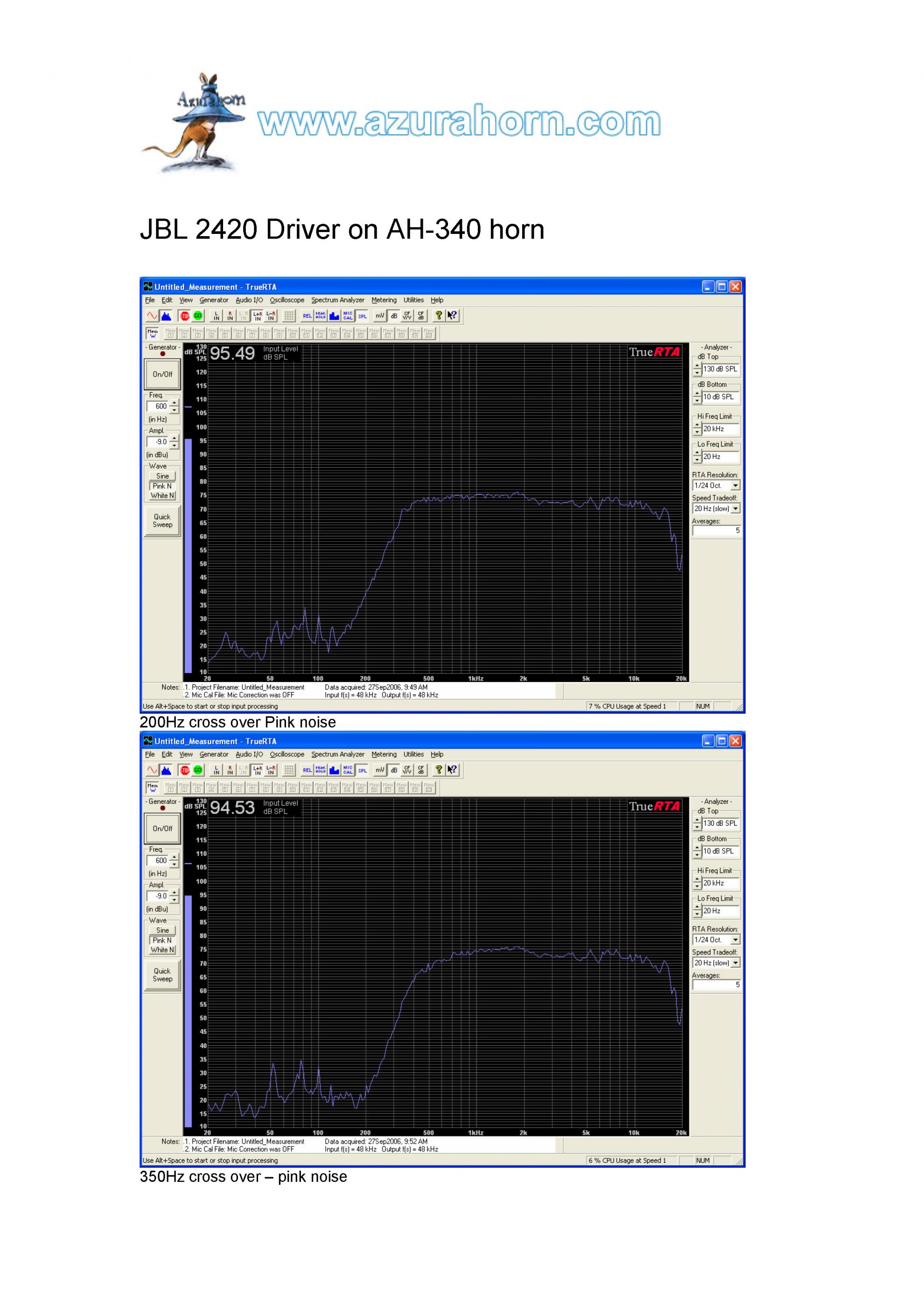Toggle generator On/Off in upper TrueRTA window
Screen dimensions: 924x1307
163,374
